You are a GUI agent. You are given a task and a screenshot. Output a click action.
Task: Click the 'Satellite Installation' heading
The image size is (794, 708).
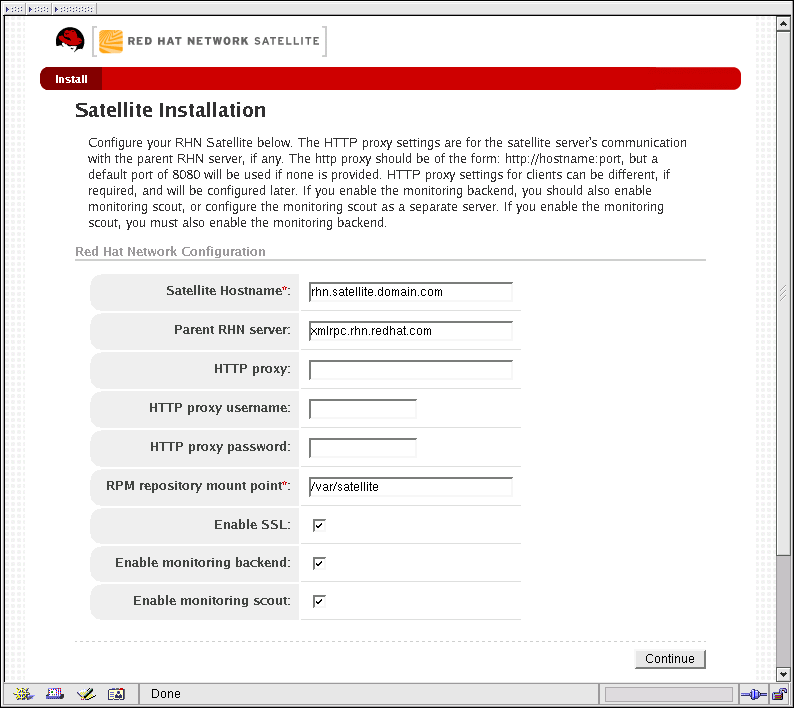pos(170,110)
